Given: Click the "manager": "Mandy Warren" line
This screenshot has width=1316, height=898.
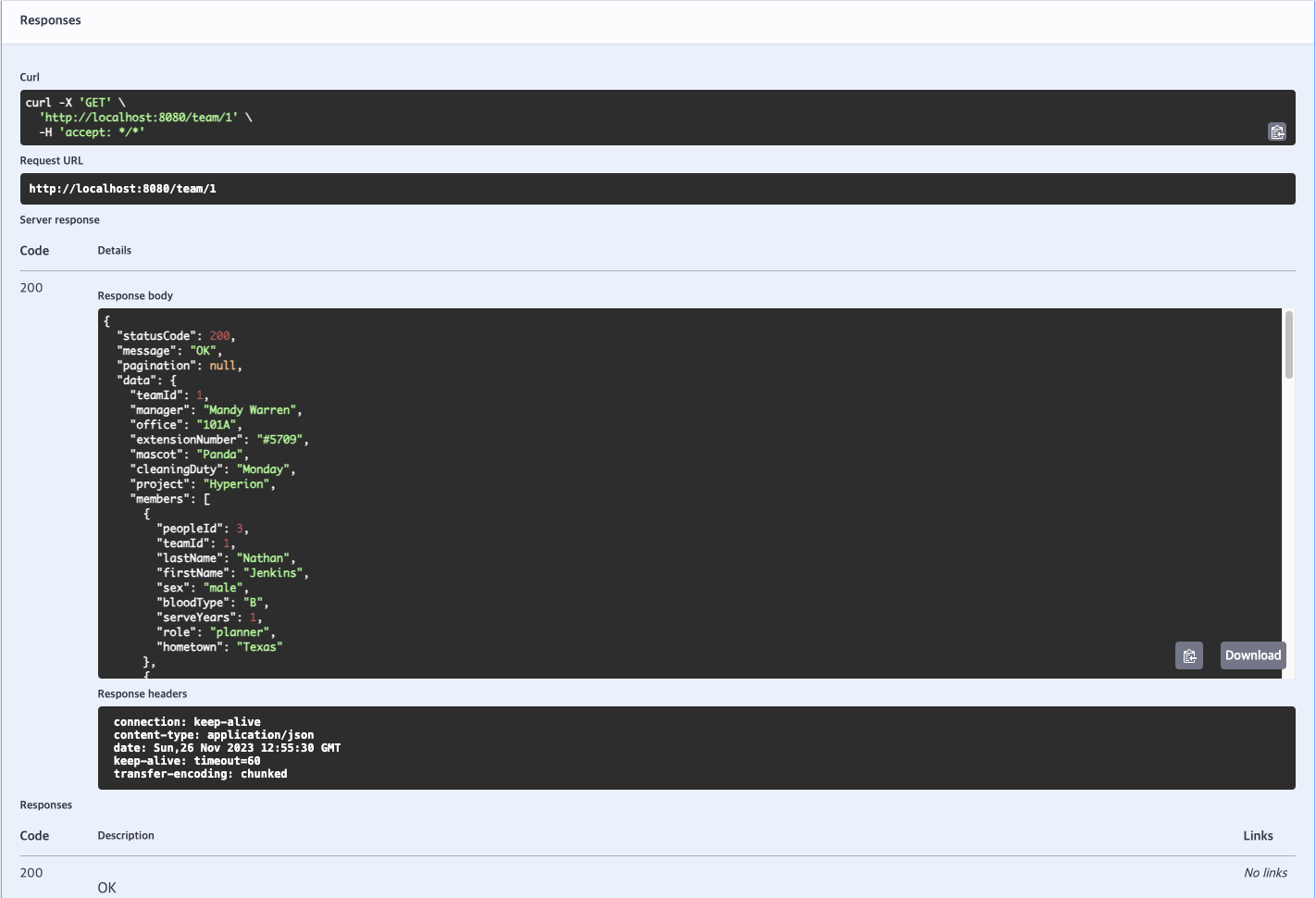Looking at the screenshot, I should click(216, 410).
